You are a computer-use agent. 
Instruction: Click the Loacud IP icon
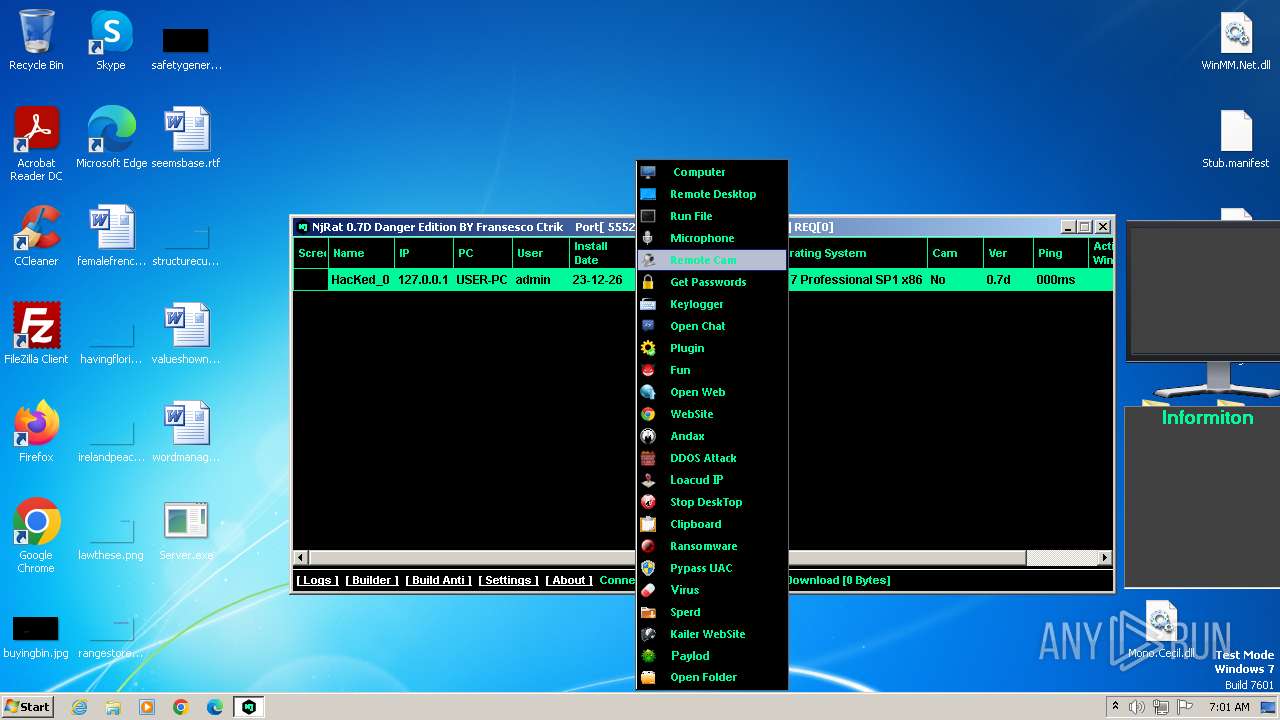648,480
